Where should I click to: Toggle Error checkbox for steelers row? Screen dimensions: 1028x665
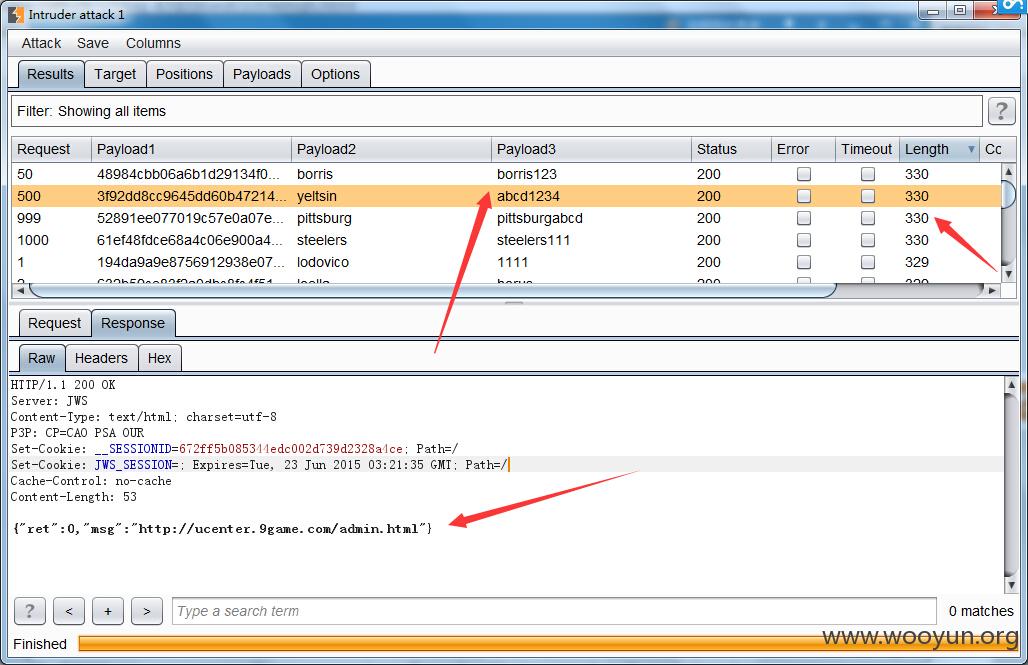[804, 240]
